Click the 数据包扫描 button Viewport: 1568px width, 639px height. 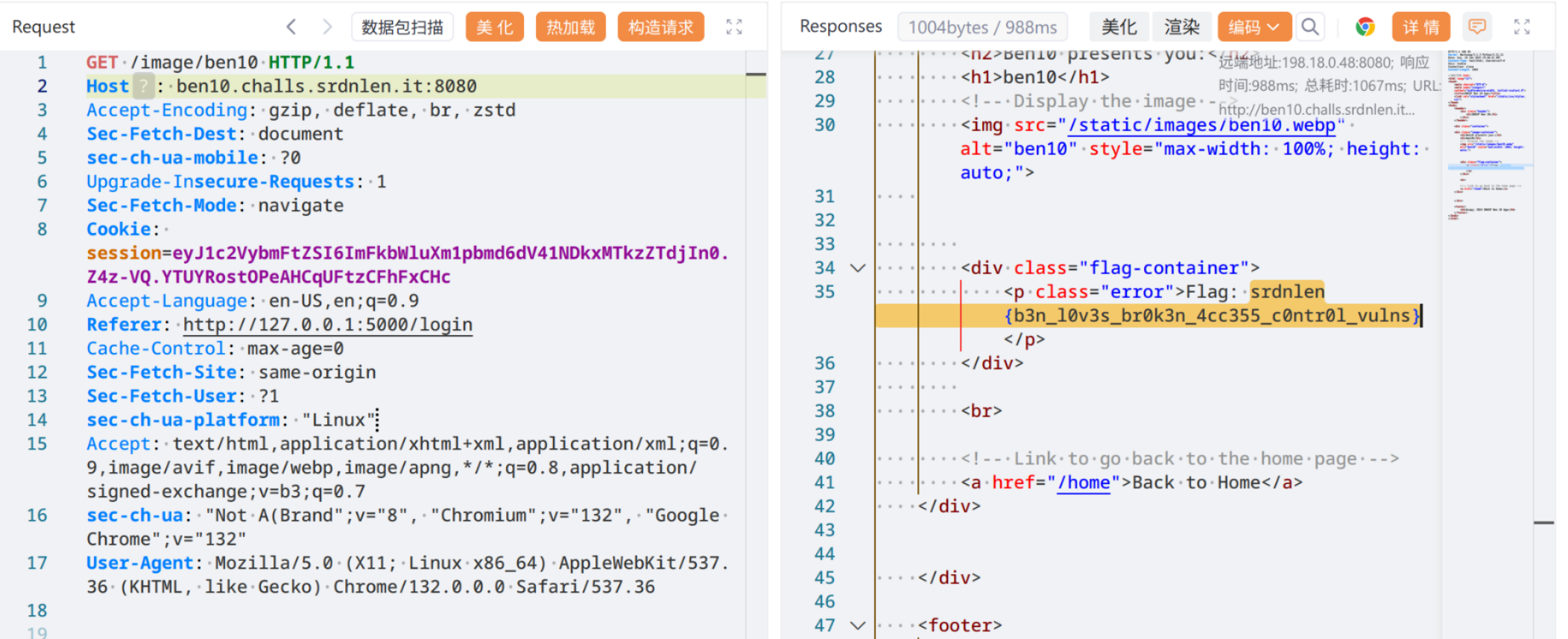(x=402, y=27)
